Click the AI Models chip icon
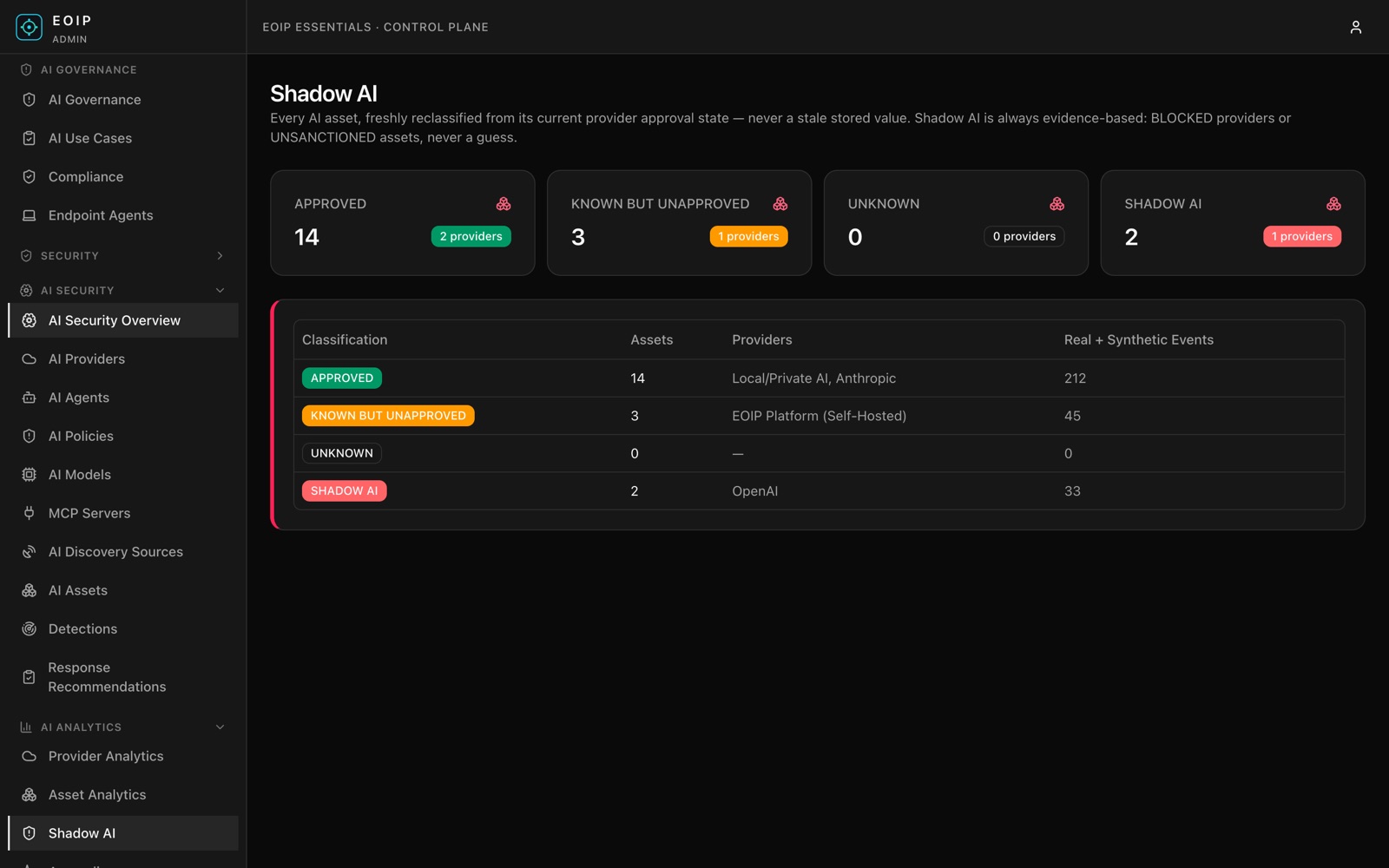Image resolution: width=1389 pixels, height=868 pixels. tap(29, 475)
